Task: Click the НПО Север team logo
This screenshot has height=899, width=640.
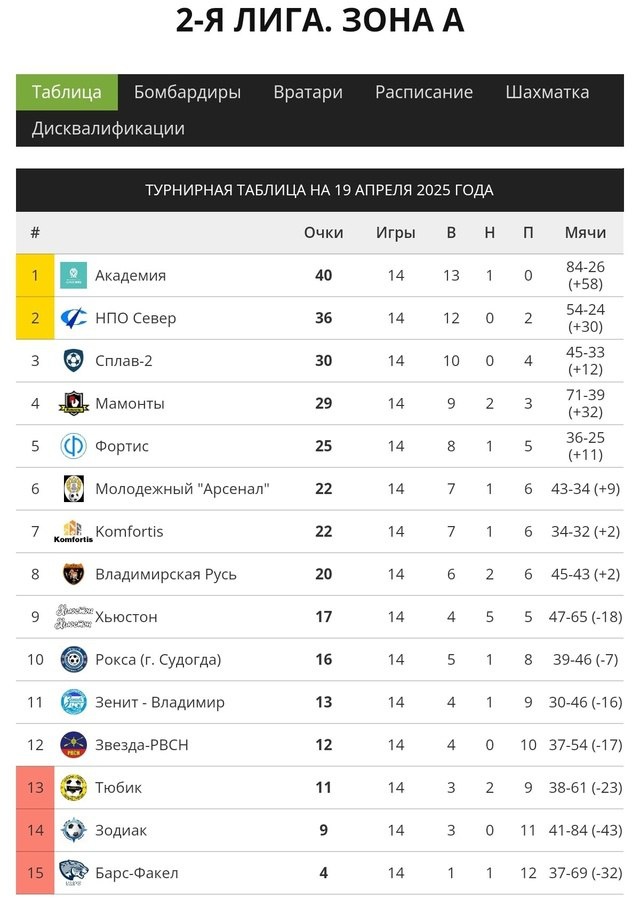Action: click(x=73, y=318)
